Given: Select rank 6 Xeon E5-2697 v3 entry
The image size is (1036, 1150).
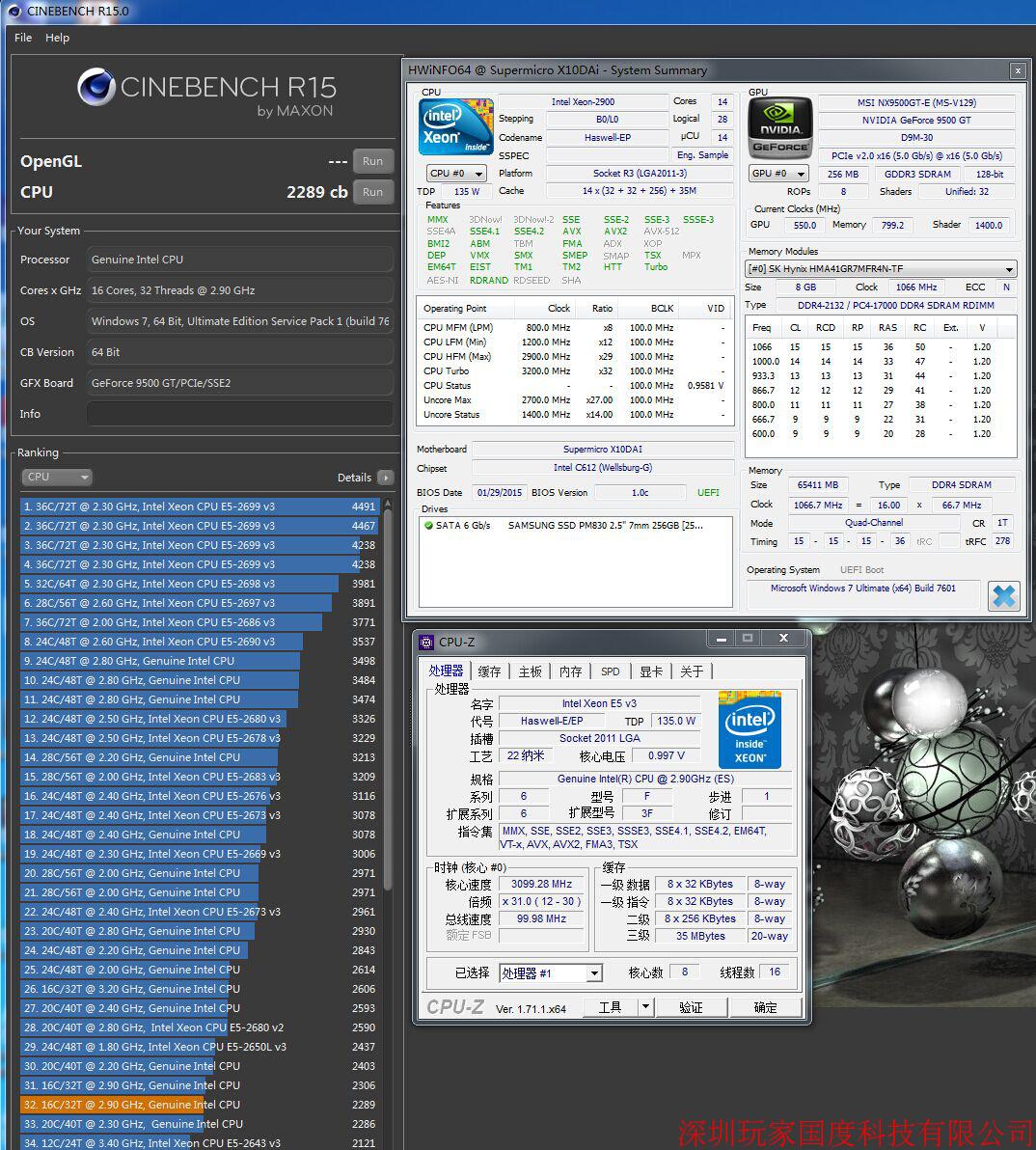Looking at the screenshot, I should pos(201,603).
